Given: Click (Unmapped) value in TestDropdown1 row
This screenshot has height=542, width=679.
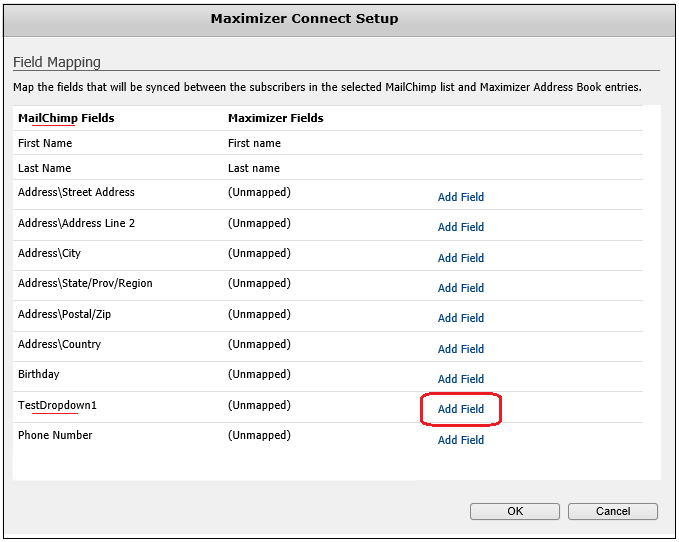Looking at the screenshot, I should tap(259, 405).
